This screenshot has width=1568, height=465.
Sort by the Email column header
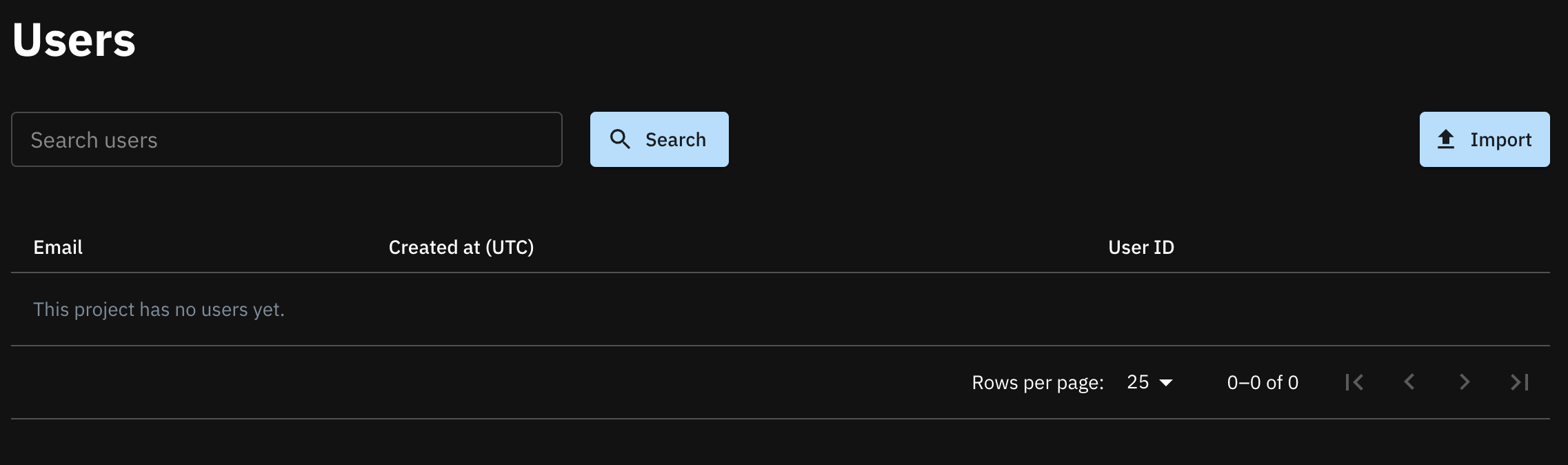click(x=58, y=247)
